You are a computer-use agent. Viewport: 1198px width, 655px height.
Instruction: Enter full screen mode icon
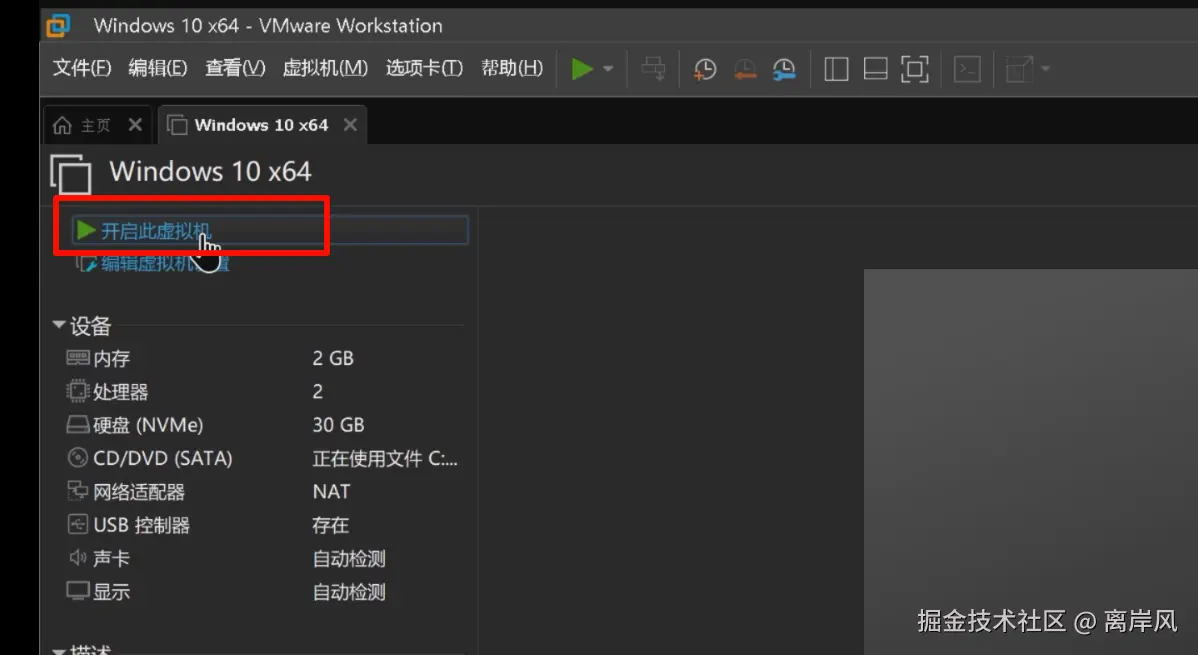(915, 70)
